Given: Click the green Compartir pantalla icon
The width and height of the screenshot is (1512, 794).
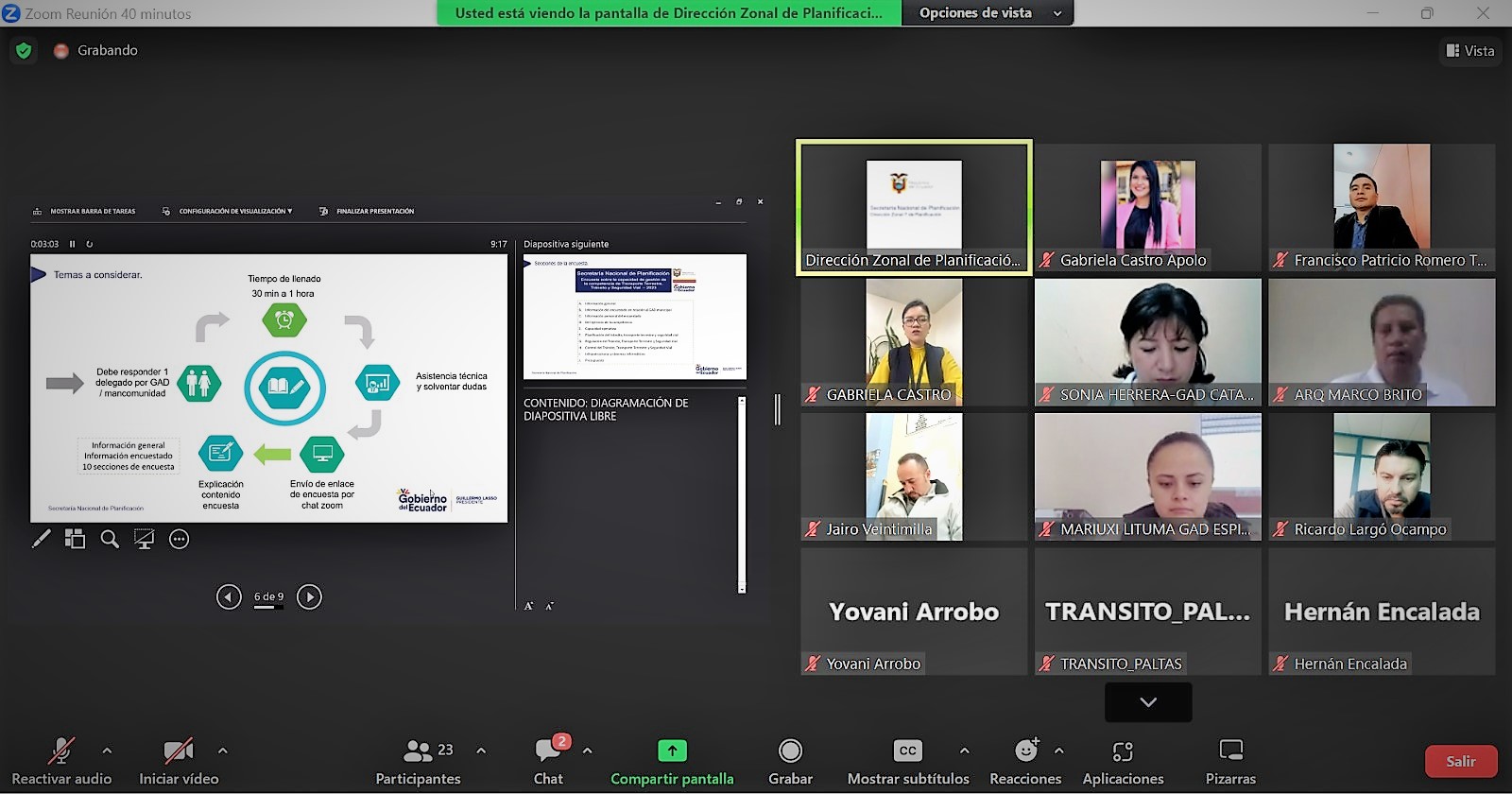Looking at the screenshot, I should [672, 751].
